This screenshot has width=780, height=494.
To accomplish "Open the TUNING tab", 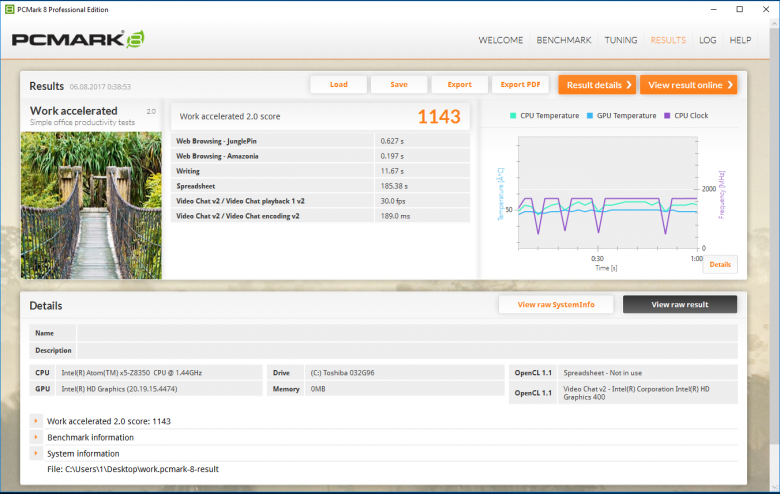I will click(621, 40).
